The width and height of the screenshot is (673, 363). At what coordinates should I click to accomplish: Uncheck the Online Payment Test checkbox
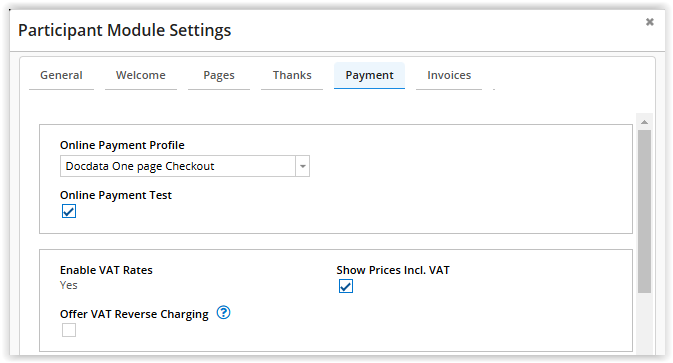click(69, 211)
